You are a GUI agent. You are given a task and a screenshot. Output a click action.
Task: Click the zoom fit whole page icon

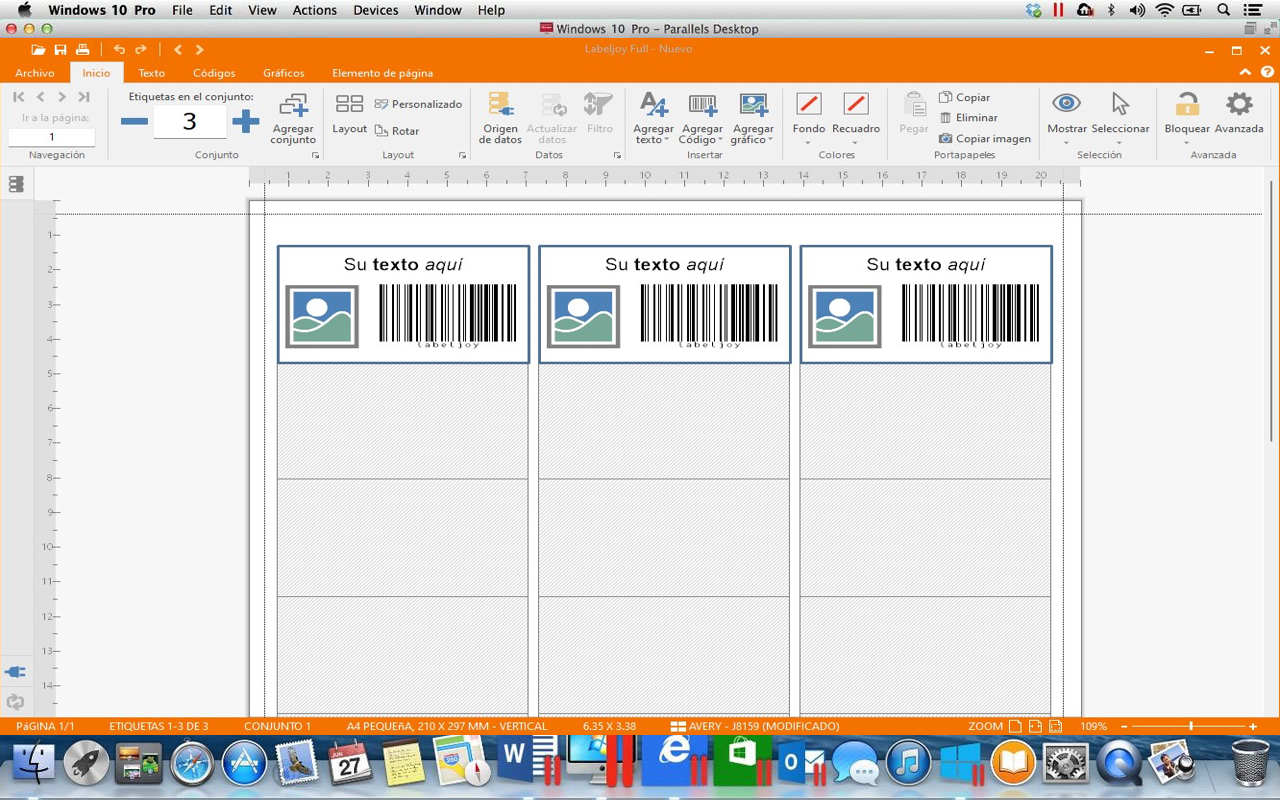point(1015,726)
